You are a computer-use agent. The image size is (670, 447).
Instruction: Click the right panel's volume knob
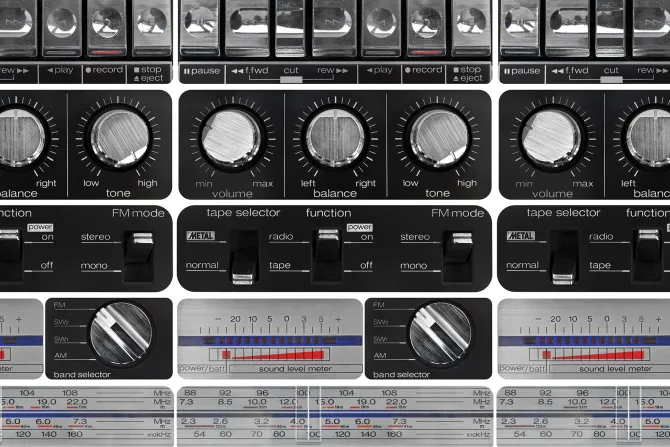tap(555, 136)
